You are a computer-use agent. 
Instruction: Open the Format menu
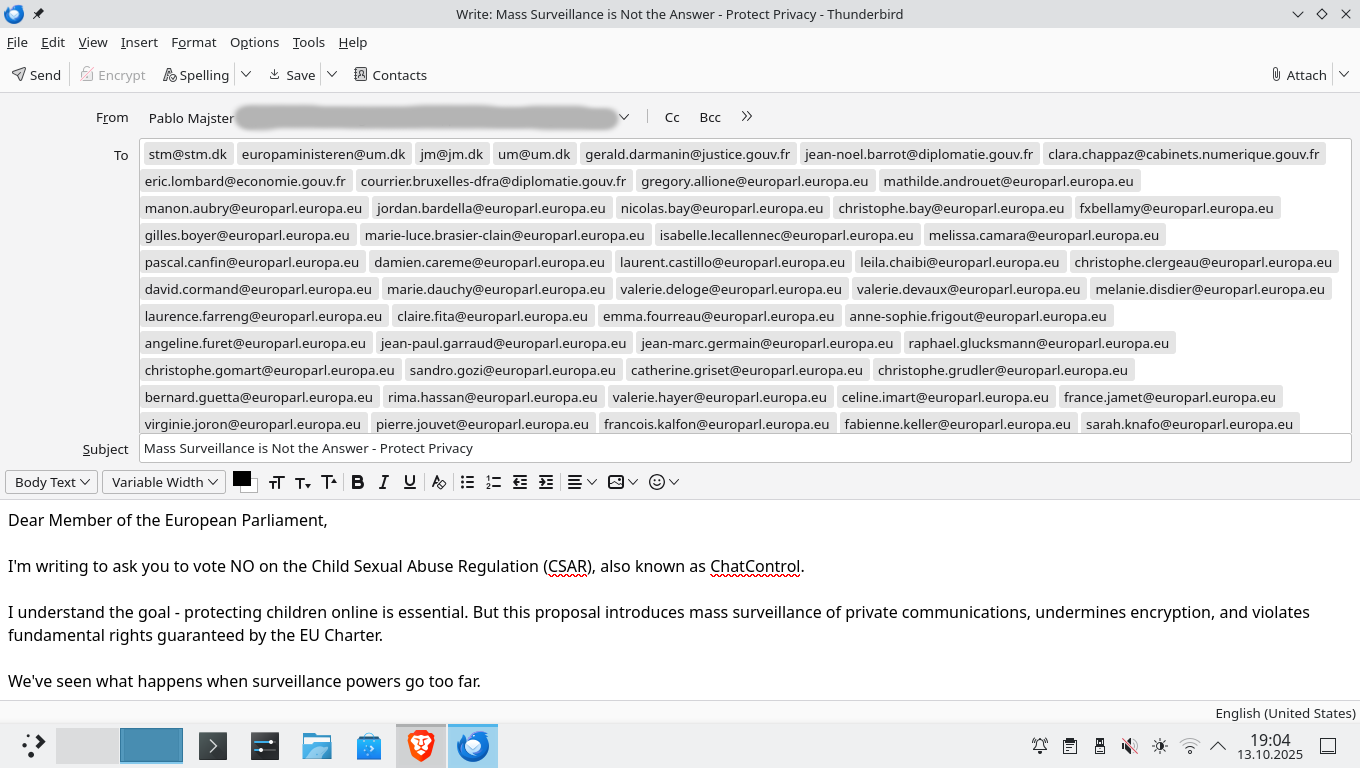(193, 42)
